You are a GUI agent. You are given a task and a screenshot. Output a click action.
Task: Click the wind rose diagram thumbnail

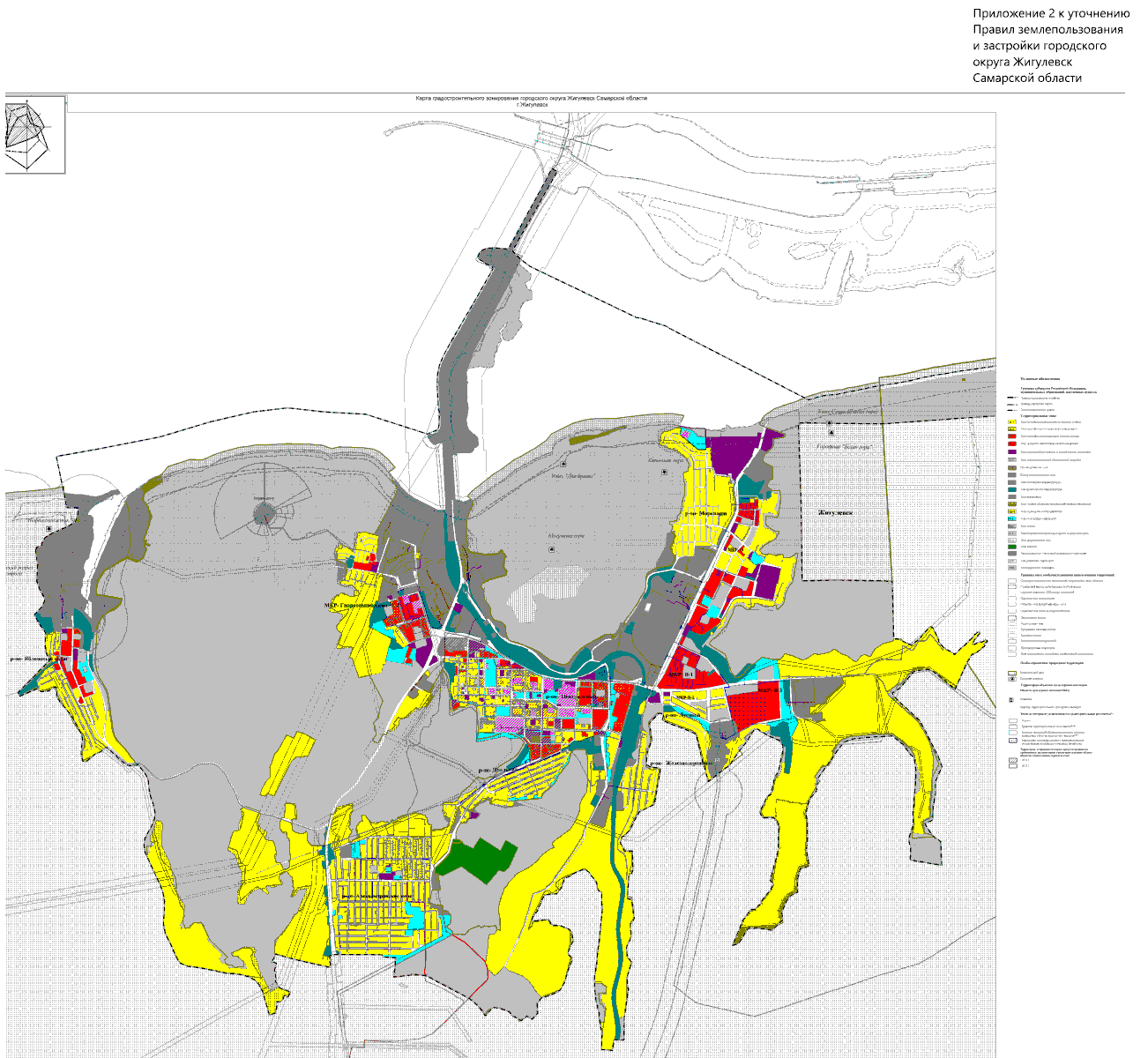coord(34,134)
